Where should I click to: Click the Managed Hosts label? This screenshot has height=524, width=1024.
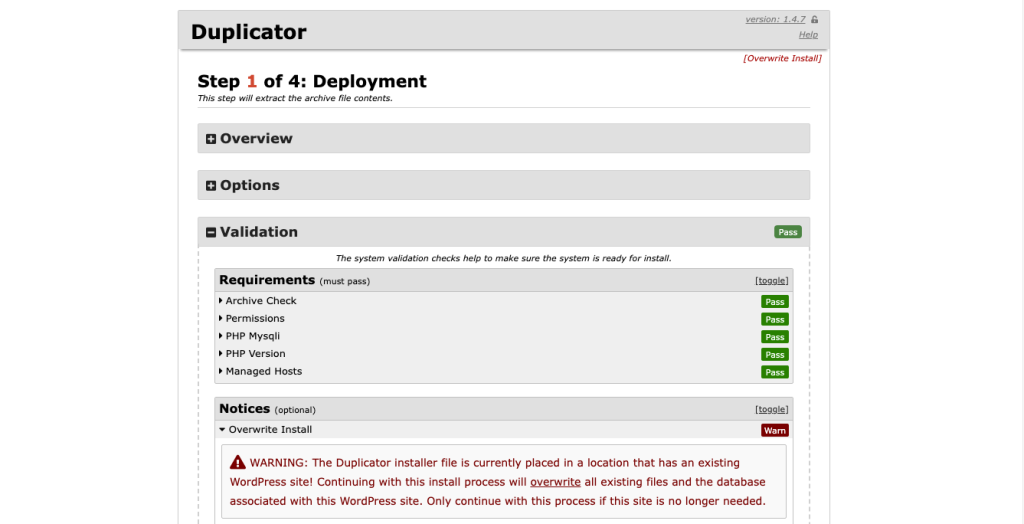point(264,371)
